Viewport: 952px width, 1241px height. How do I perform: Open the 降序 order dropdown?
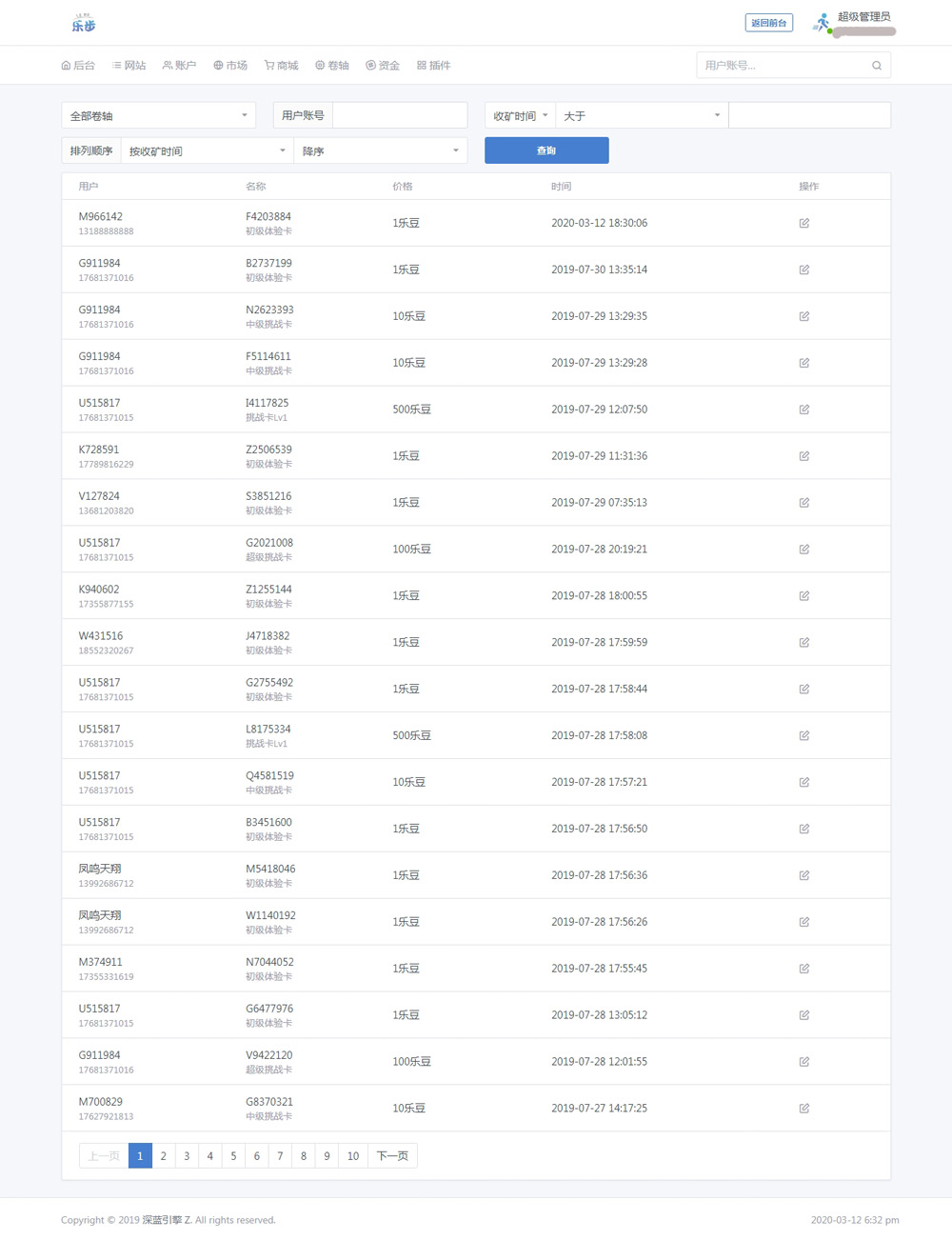click(x=381, y=150)
